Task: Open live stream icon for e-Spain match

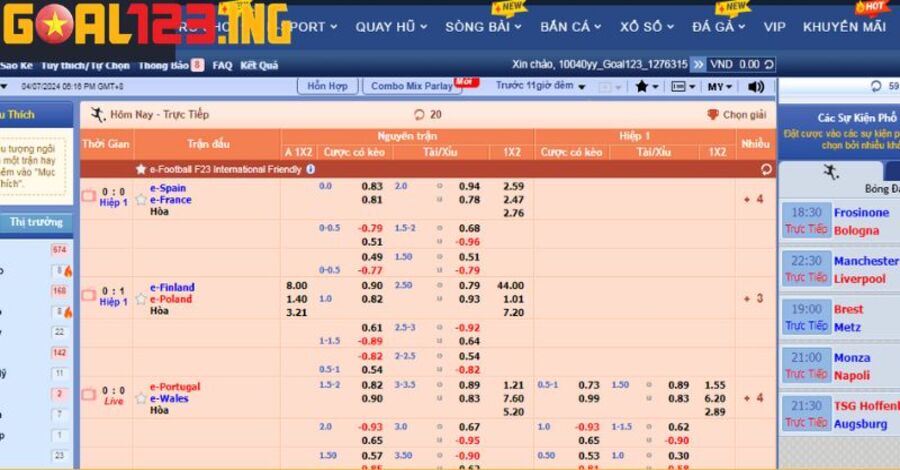Action: [x=88, y=196]
